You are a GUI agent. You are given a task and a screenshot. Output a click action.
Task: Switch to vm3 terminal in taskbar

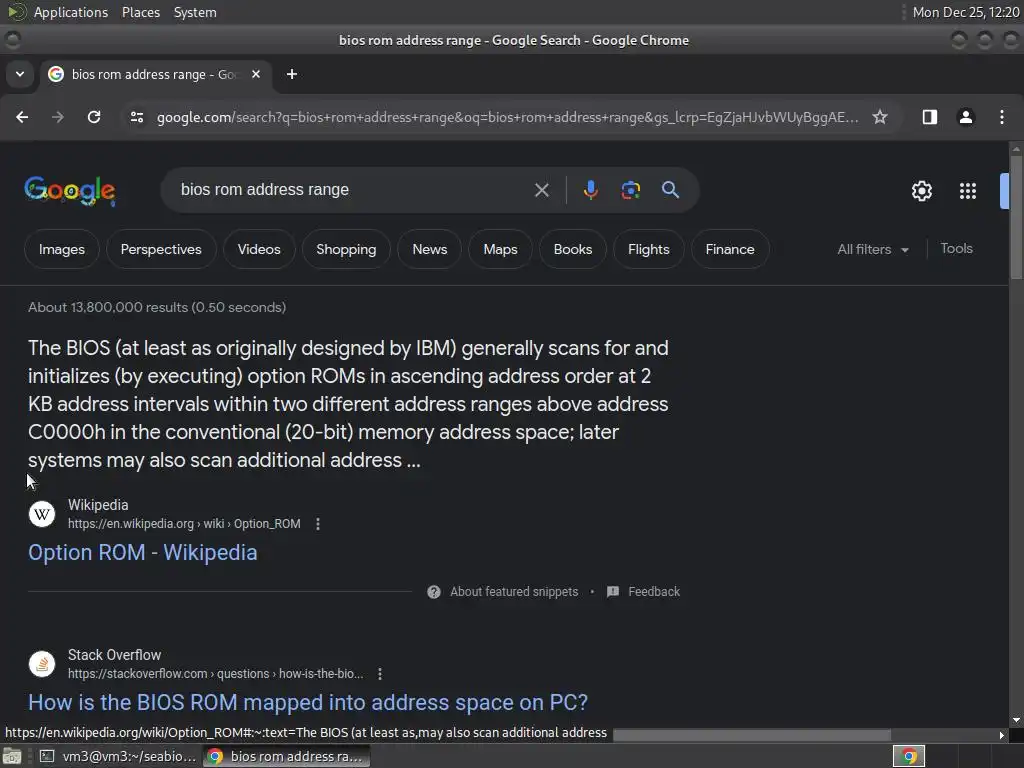coord(118,756)
